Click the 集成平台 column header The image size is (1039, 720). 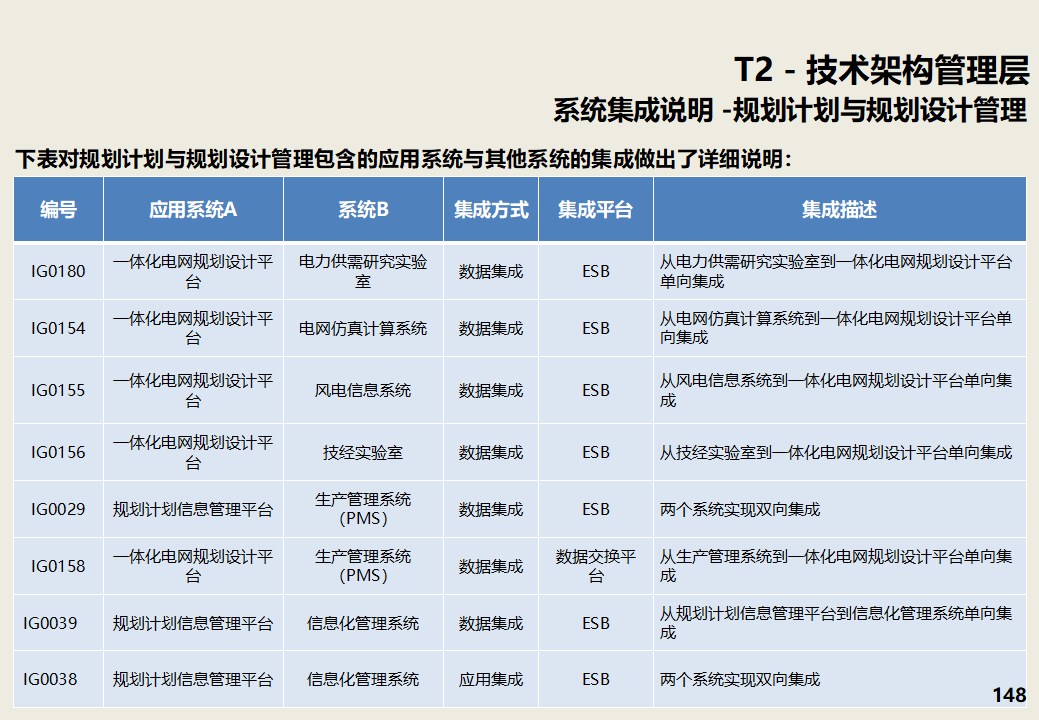pyautogui.click(x=596, y=209)
